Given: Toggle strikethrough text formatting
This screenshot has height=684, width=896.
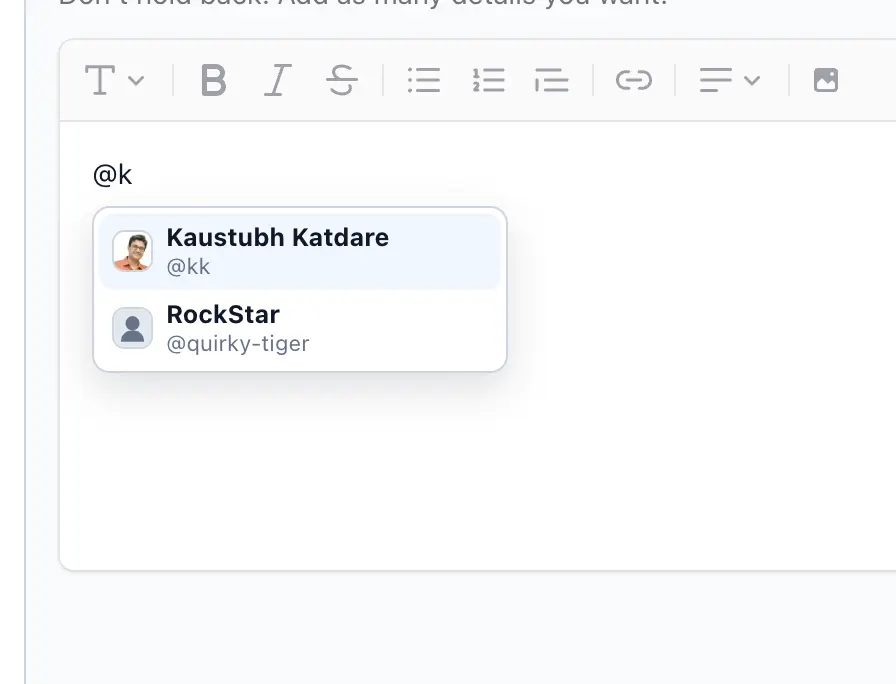Looking at the screenshot, I should click(342, 80).
